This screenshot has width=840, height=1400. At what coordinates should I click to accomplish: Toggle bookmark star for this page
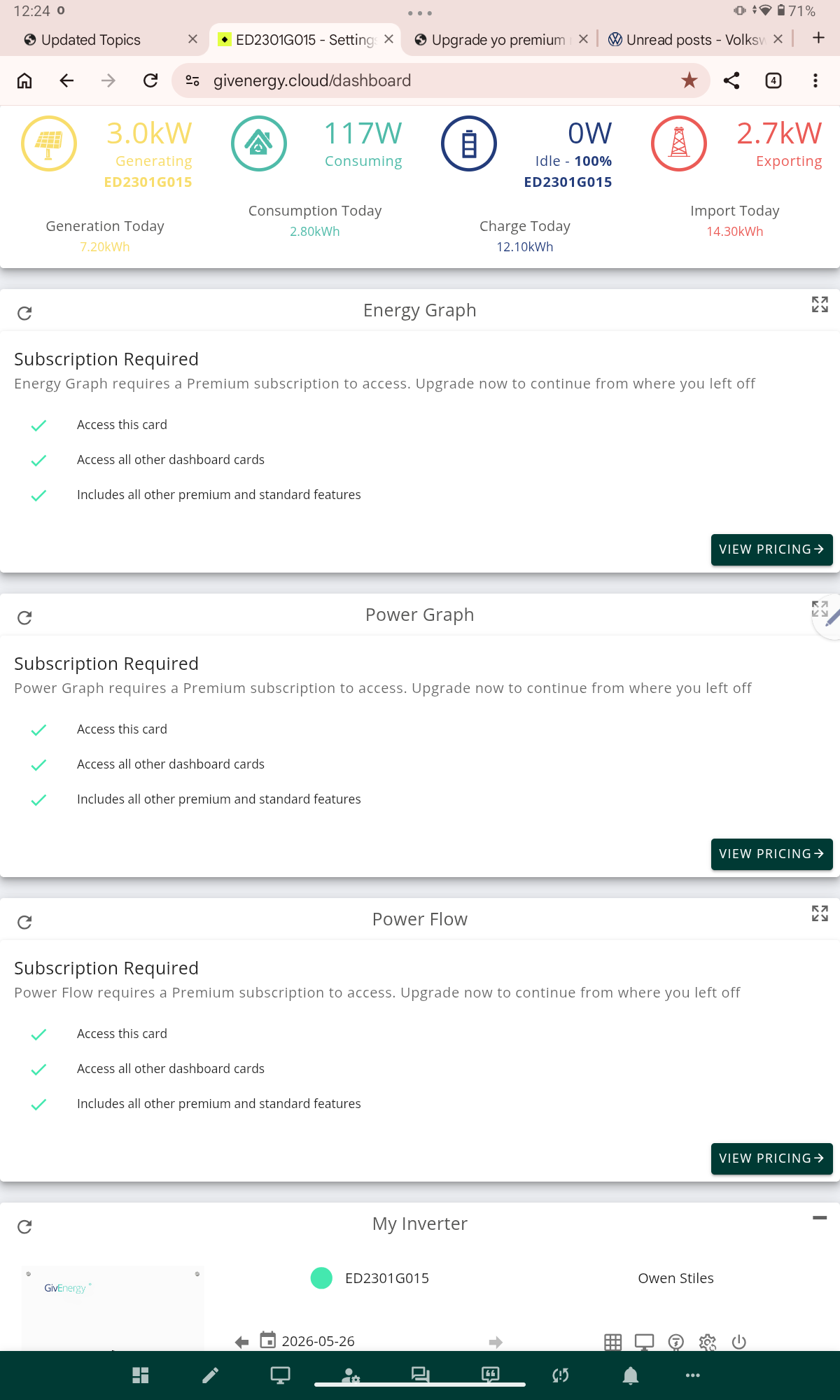point(689,80)
